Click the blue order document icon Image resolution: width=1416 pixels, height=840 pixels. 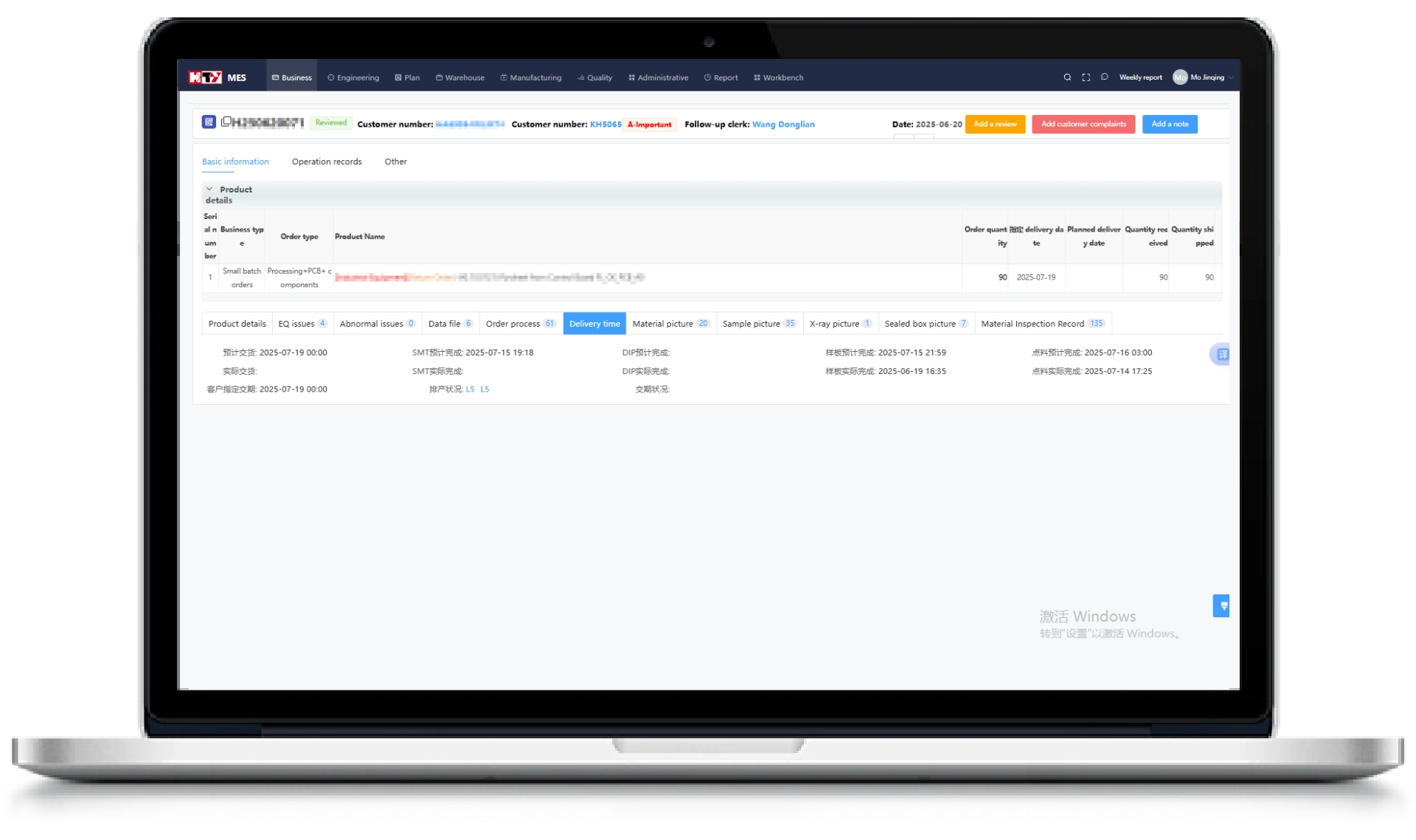[x=209, y=122]
